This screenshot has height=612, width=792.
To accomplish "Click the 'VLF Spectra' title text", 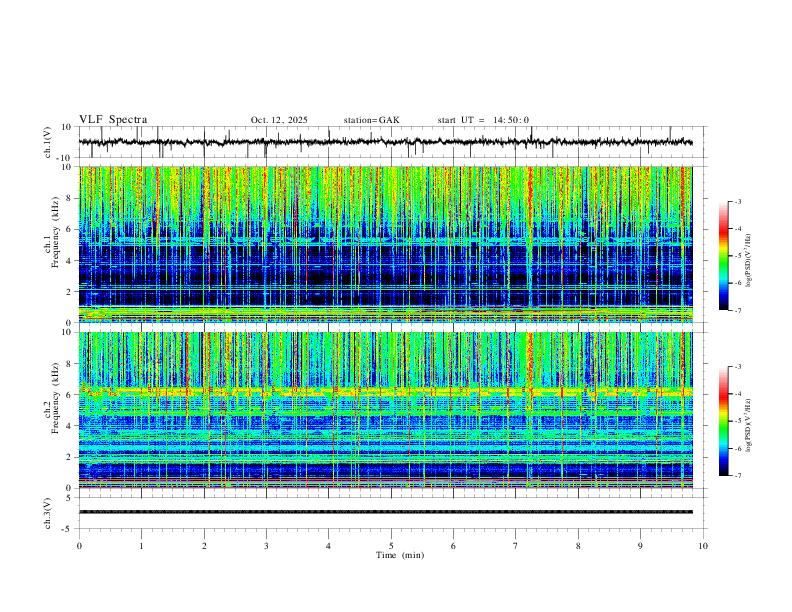I will point(113,120).
